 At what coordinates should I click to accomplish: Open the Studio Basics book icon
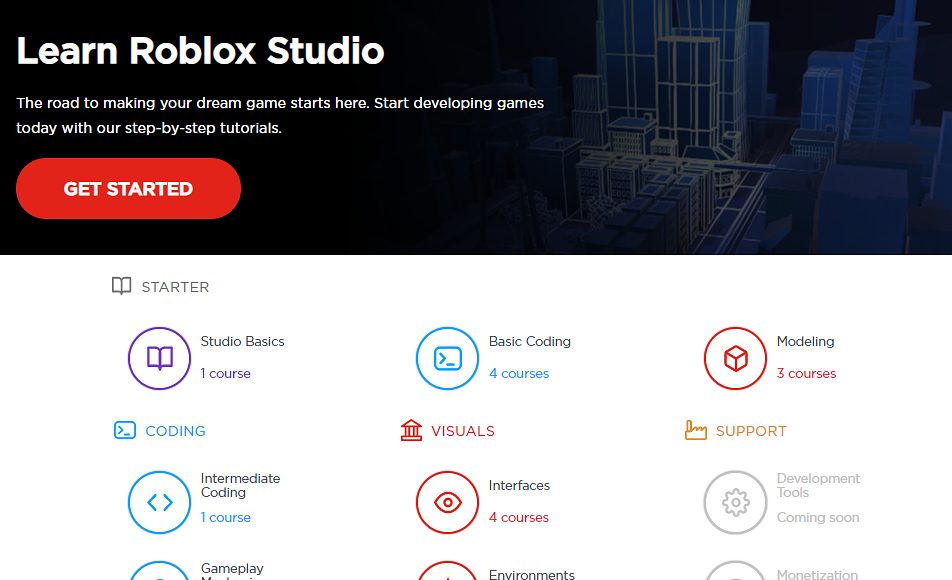(160, 358)
